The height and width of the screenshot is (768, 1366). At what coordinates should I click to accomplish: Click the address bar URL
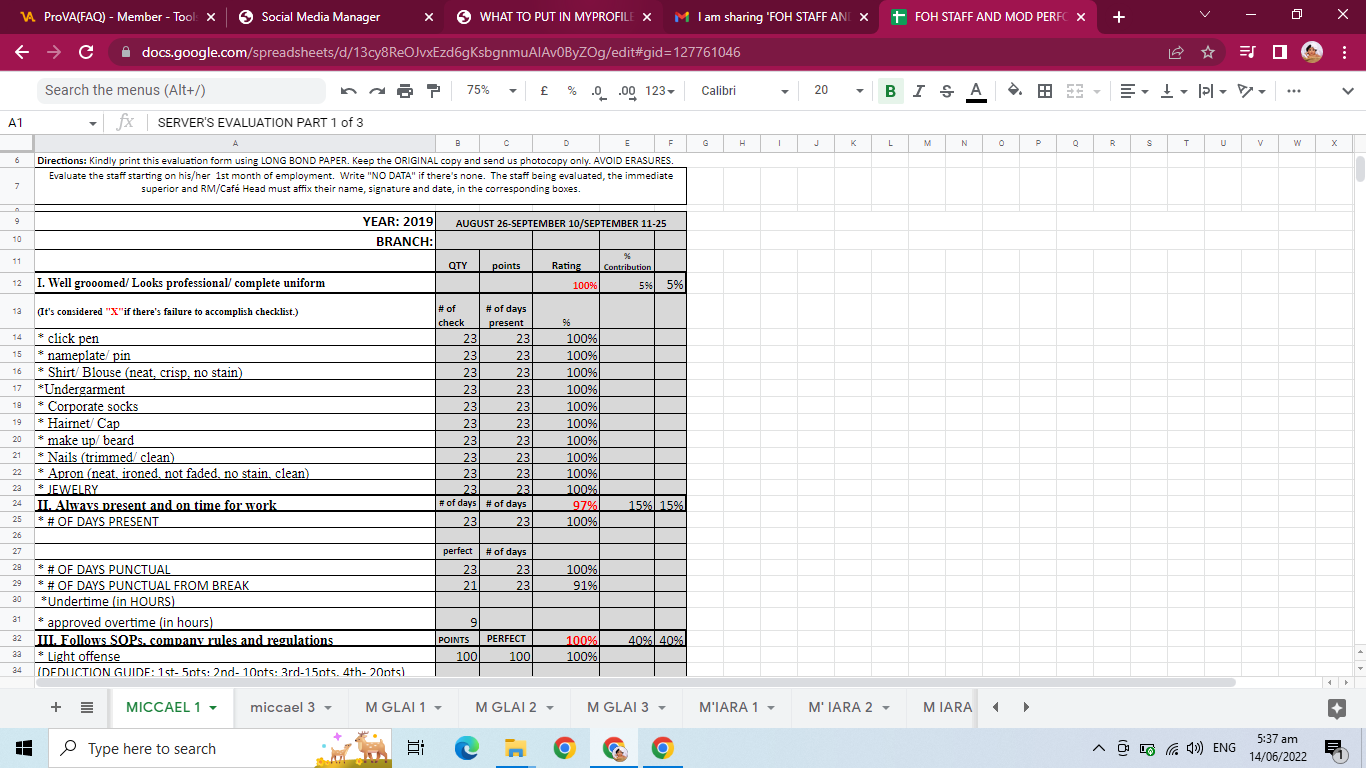(441, 52)
